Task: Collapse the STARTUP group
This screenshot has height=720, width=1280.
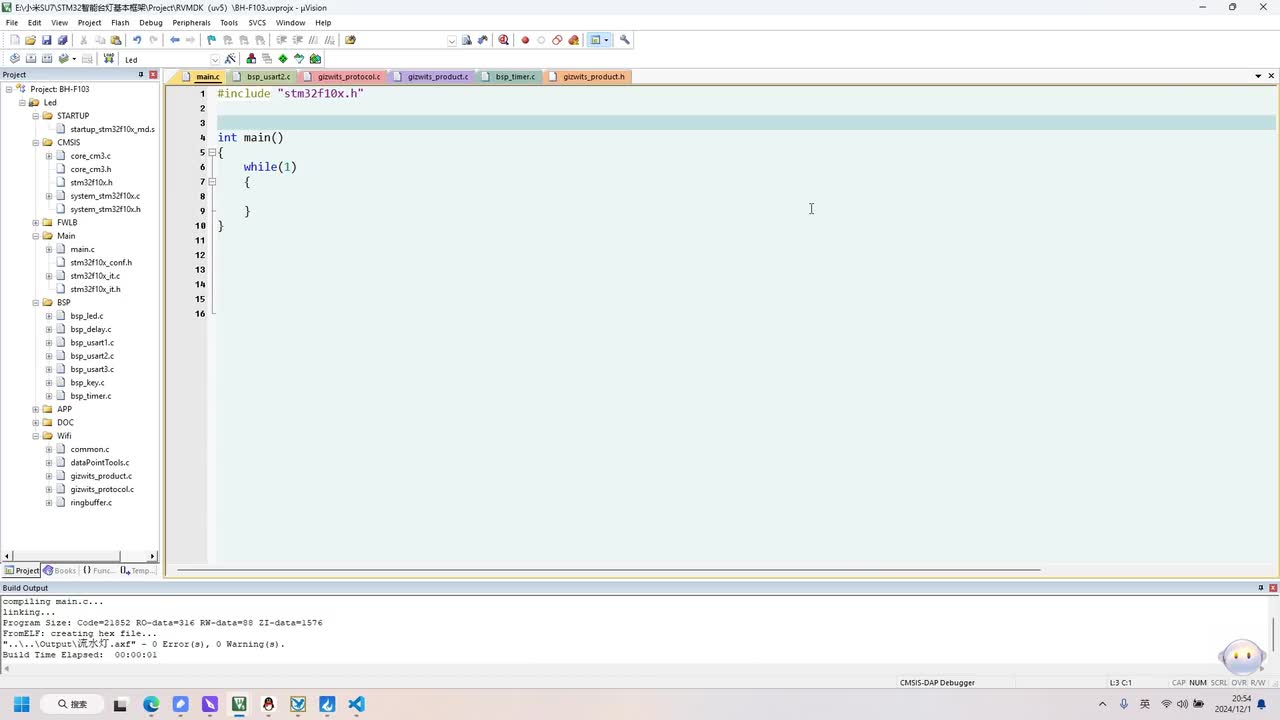Action: (x=36, y=116)
